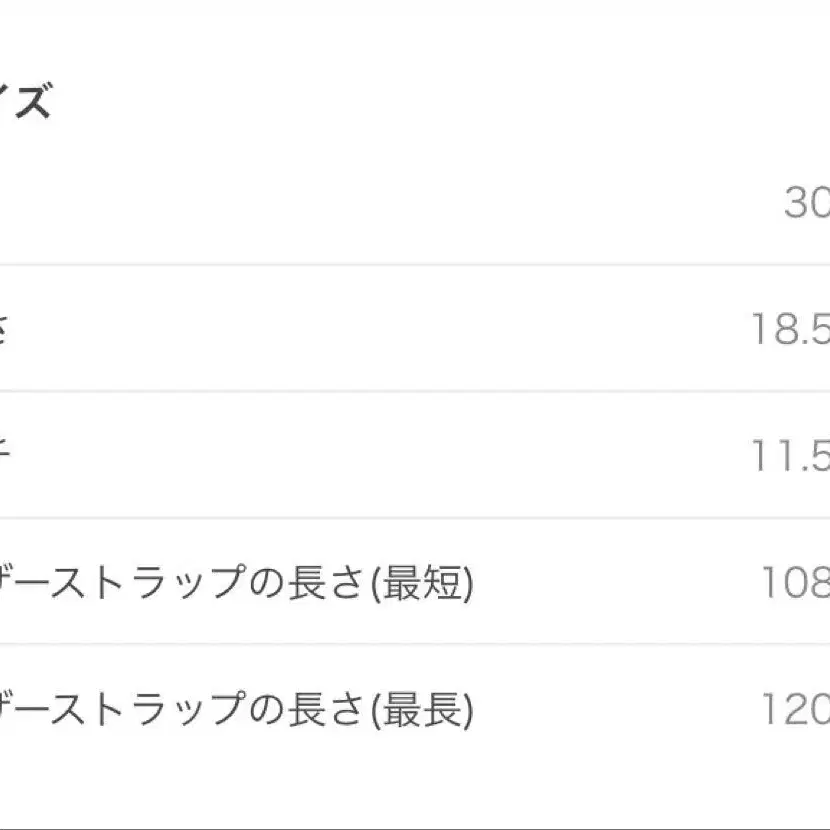The width and height of the screenshot is (830, 830).
Task: Click the divider between 108 and 120 rows
Action: [x=415, y=645]
